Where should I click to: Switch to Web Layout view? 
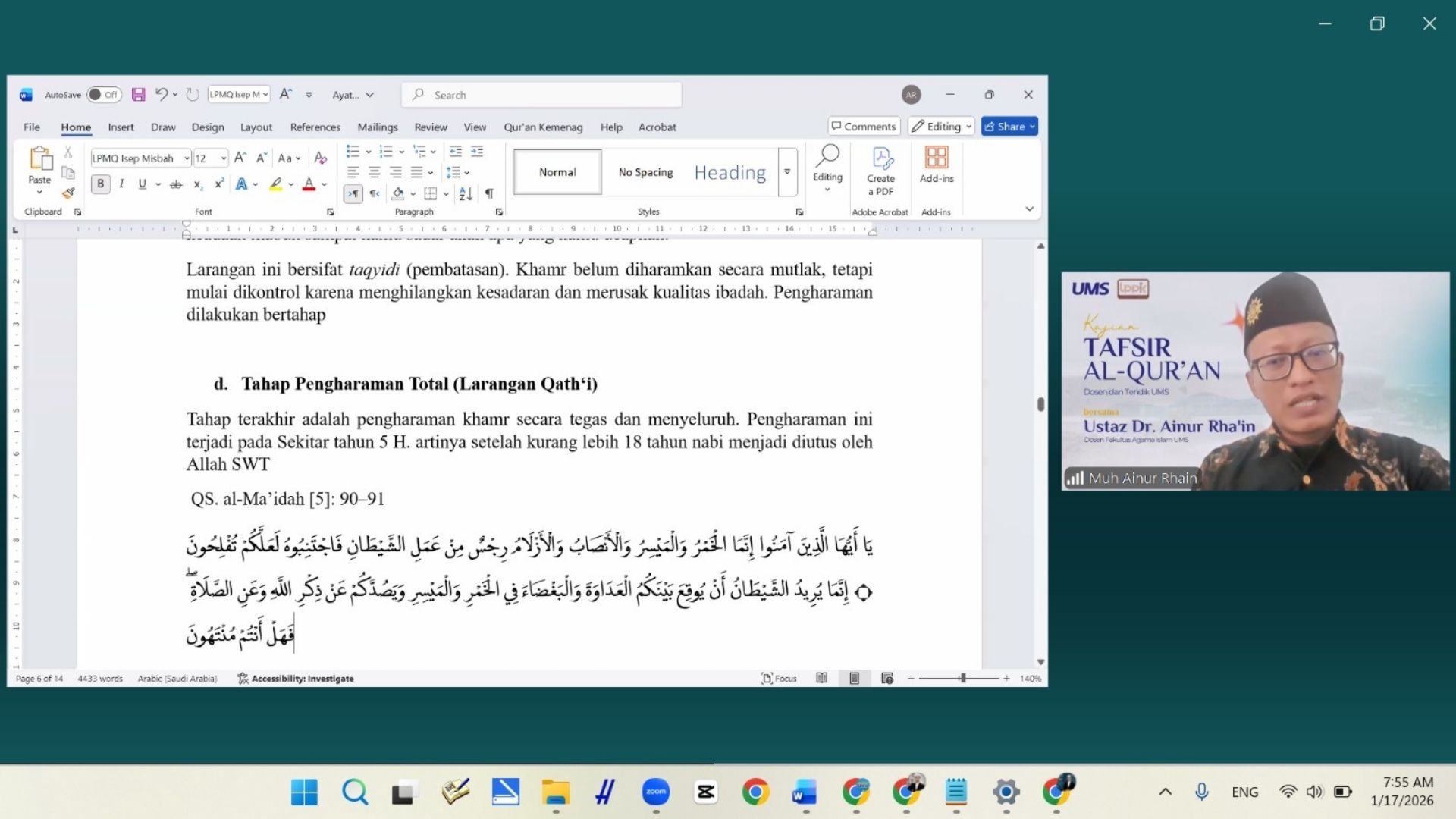point(887,678)
